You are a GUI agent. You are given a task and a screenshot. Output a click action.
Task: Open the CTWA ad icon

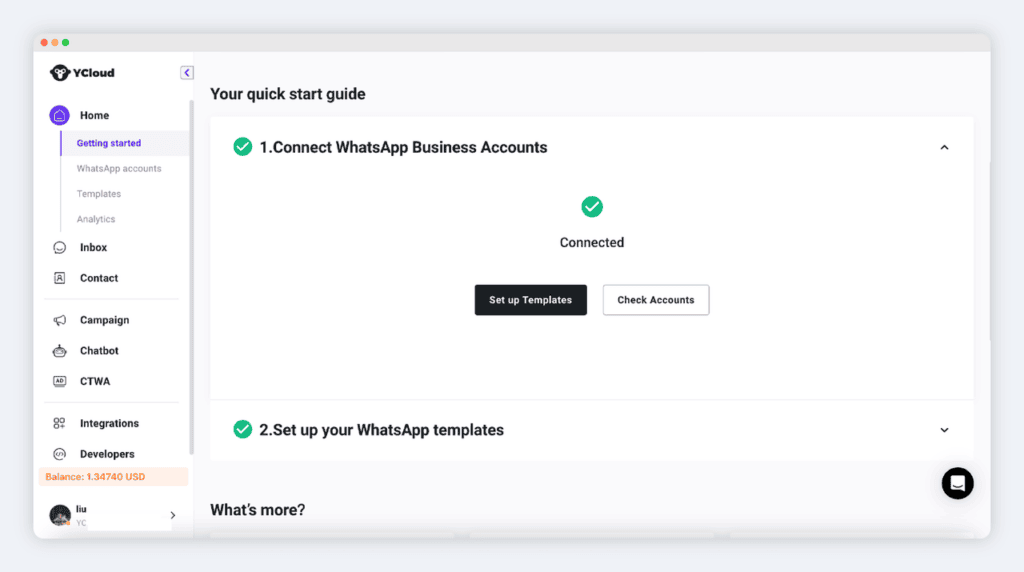(59, 381)
